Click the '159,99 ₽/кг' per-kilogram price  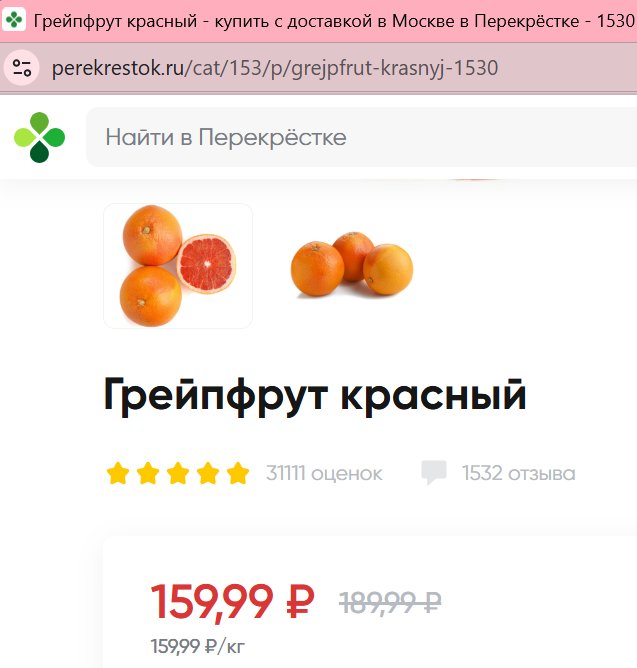[x=198, y=646]
